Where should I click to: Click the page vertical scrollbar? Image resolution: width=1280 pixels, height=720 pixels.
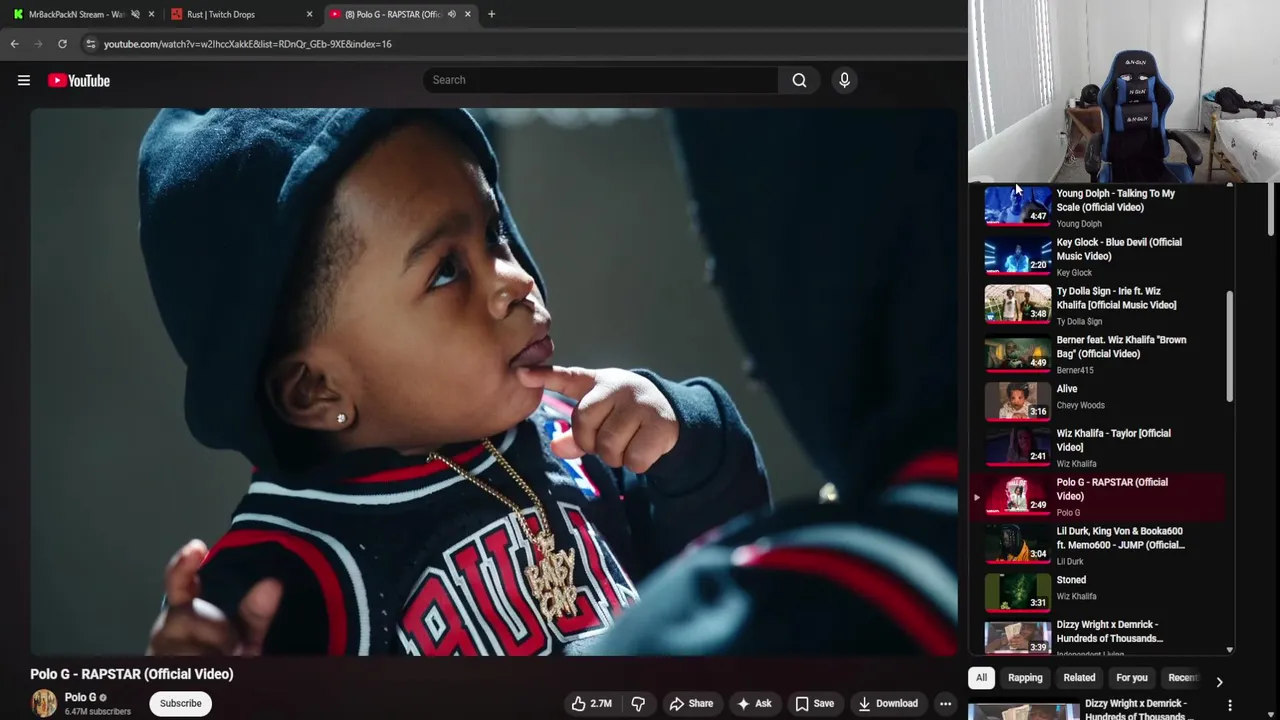coord(1272,209)
